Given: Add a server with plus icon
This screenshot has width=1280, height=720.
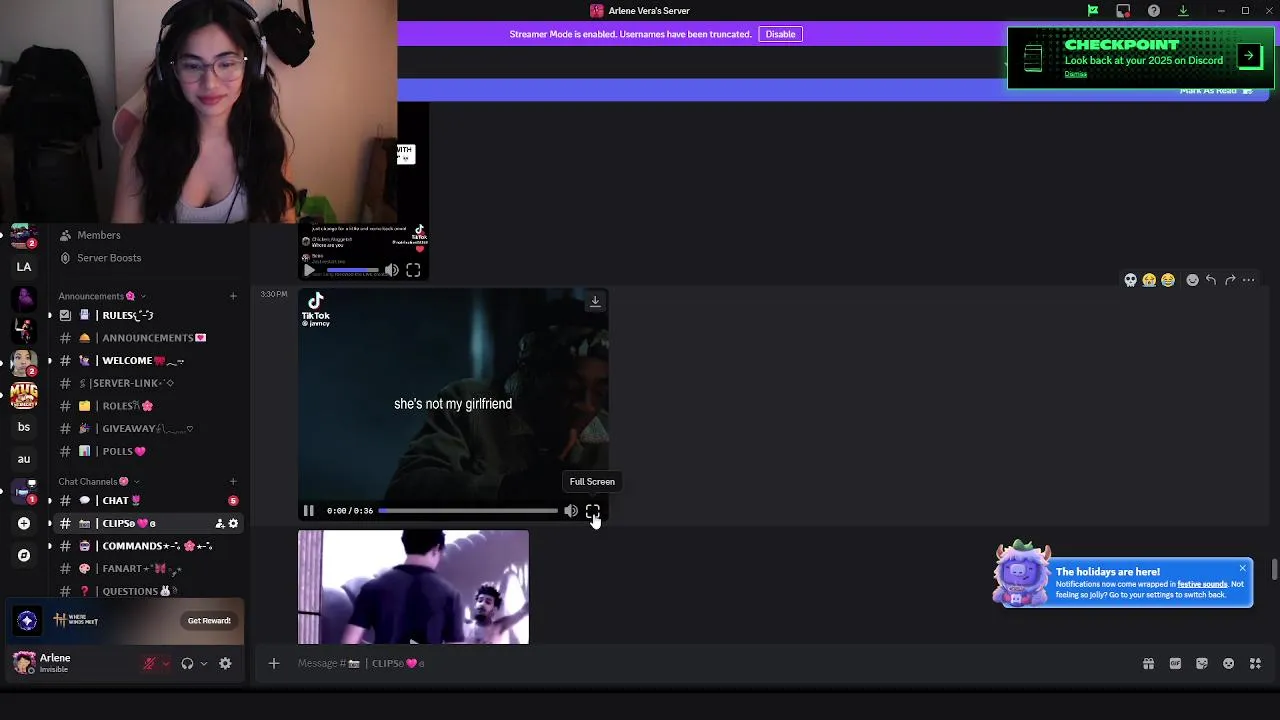Looking at the screenshot, I should (24, 523).
